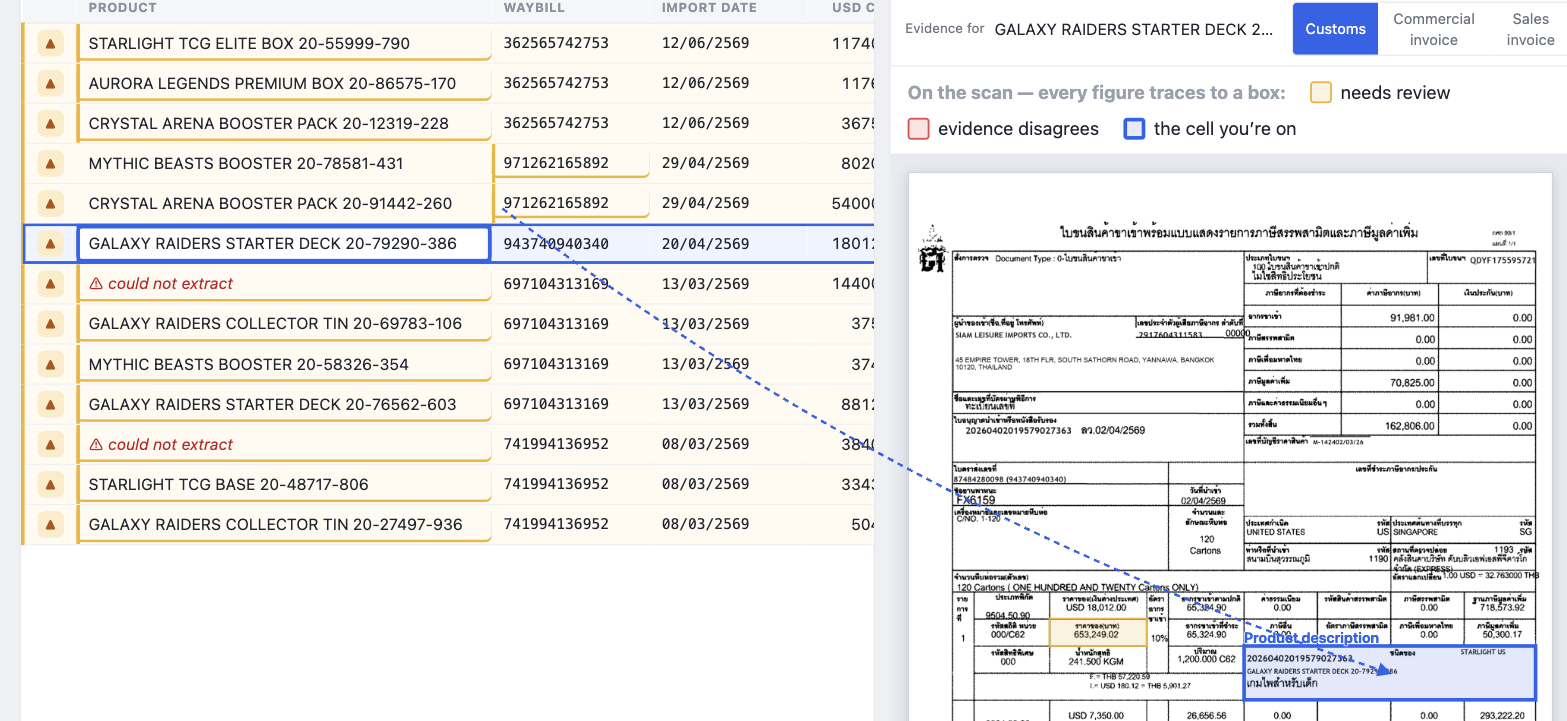Open the Sales invoice tab
This screenshot has height=721, width=1567.
pos(1529,29)
